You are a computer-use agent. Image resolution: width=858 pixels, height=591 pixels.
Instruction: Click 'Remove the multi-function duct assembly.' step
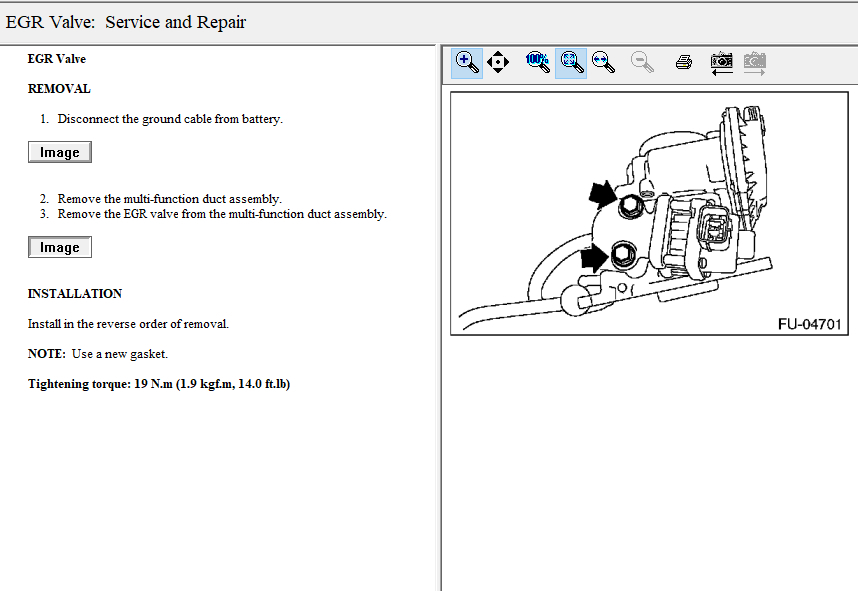tap(170, 199)
